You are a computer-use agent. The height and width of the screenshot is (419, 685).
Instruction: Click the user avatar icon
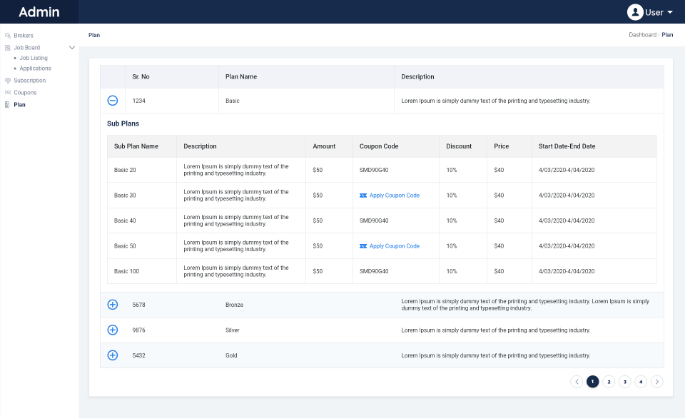[x=635, y=12]
